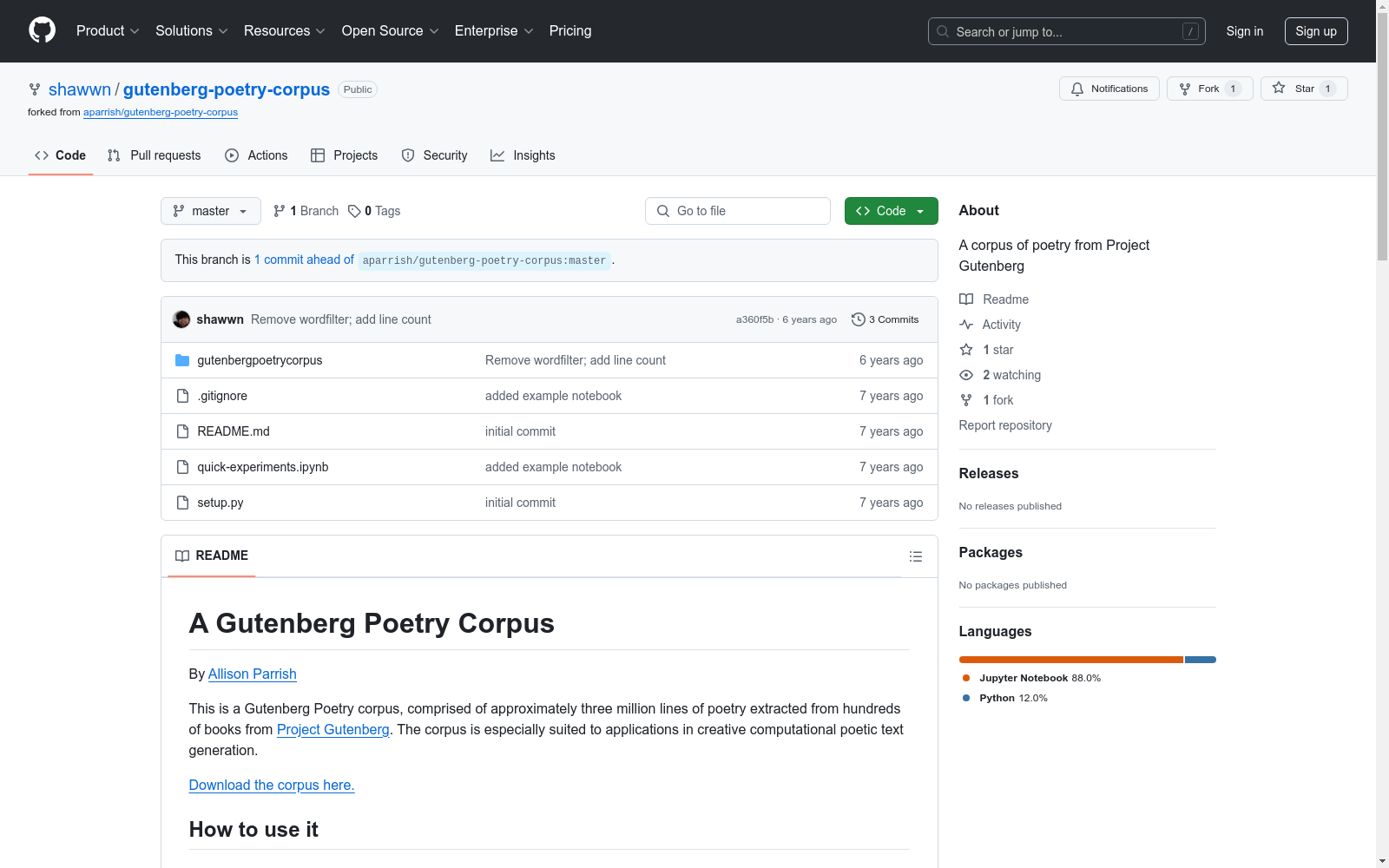Open the quick-experiments.ipynb file
1389x868 pixels.
pos(263,467)
